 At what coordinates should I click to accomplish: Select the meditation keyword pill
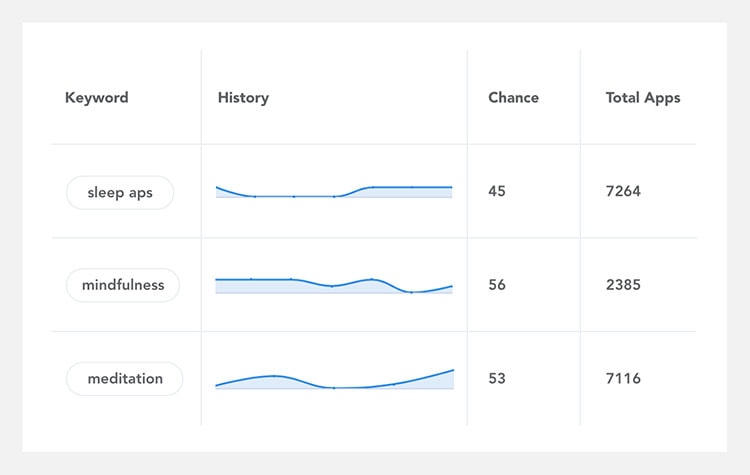(124, 379)
